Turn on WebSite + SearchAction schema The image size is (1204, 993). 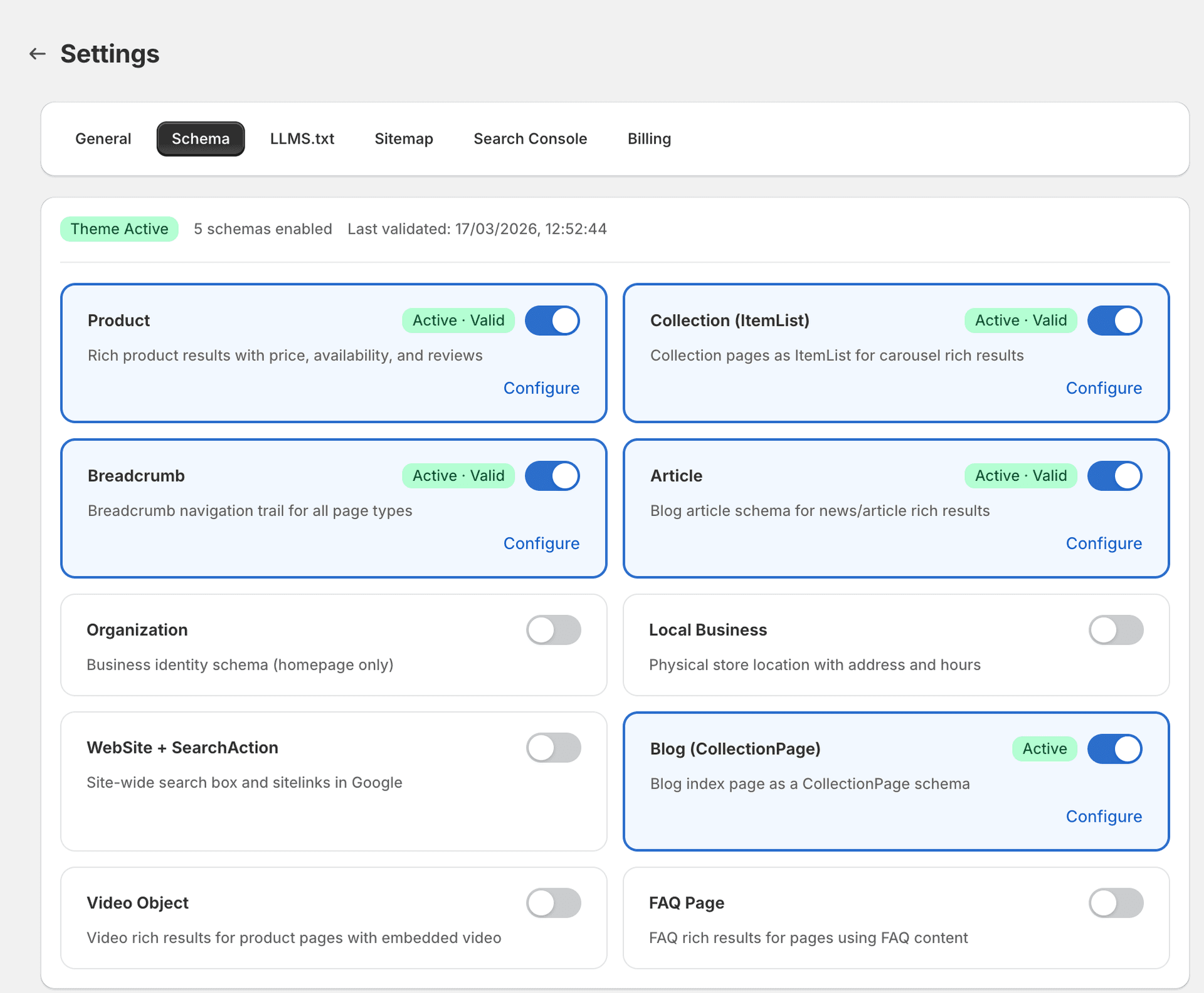click(553, 747)
